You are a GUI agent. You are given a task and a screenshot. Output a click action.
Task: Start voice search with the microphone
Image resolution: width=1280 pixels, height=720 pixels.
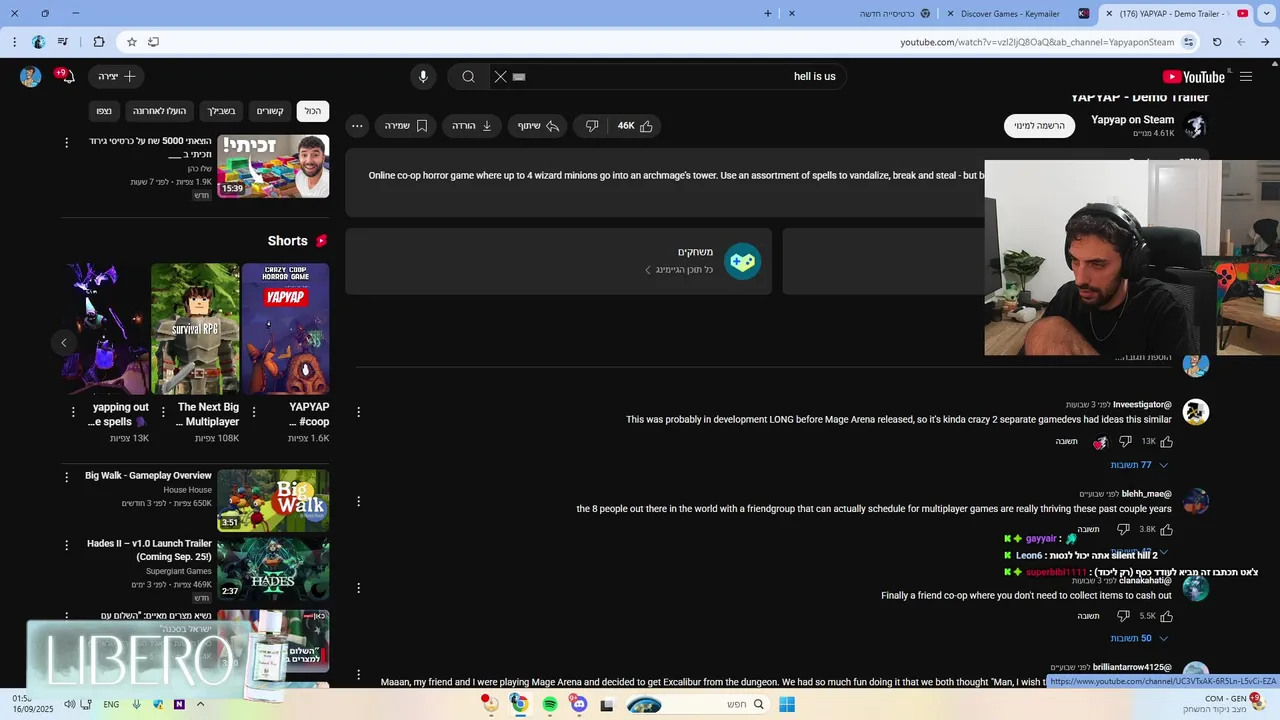tap(423, 77)
